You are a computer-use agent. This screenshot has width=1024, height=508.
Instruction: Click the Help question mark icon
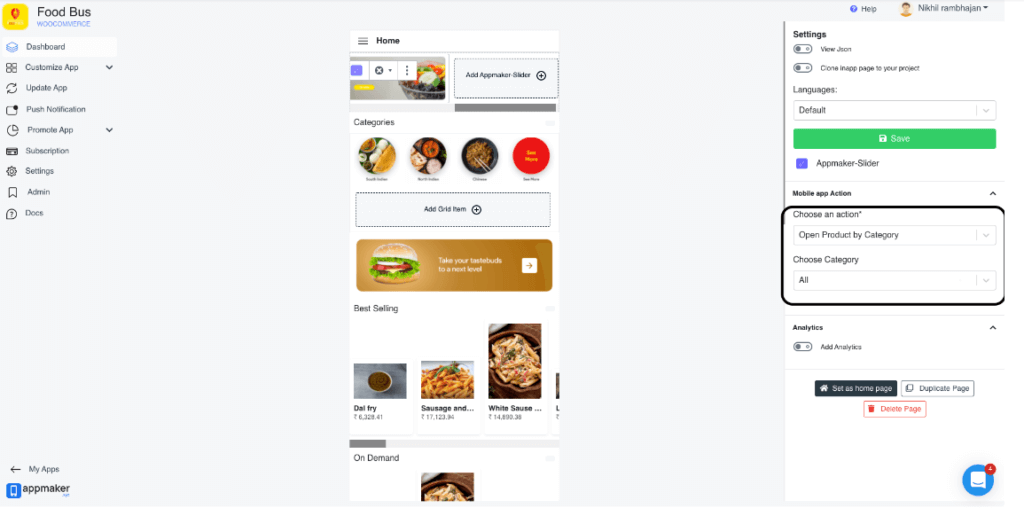[854, 9]
